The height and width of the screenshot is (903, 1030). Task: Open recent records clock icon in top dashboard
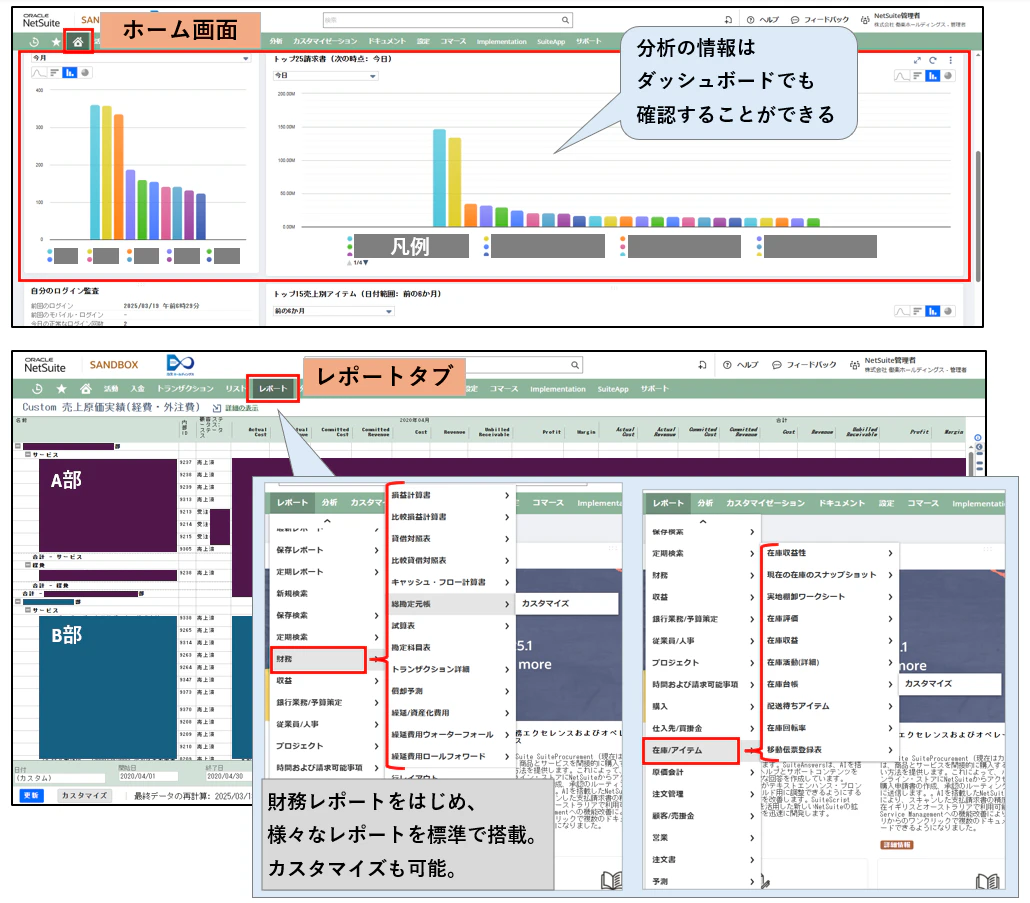35,42
